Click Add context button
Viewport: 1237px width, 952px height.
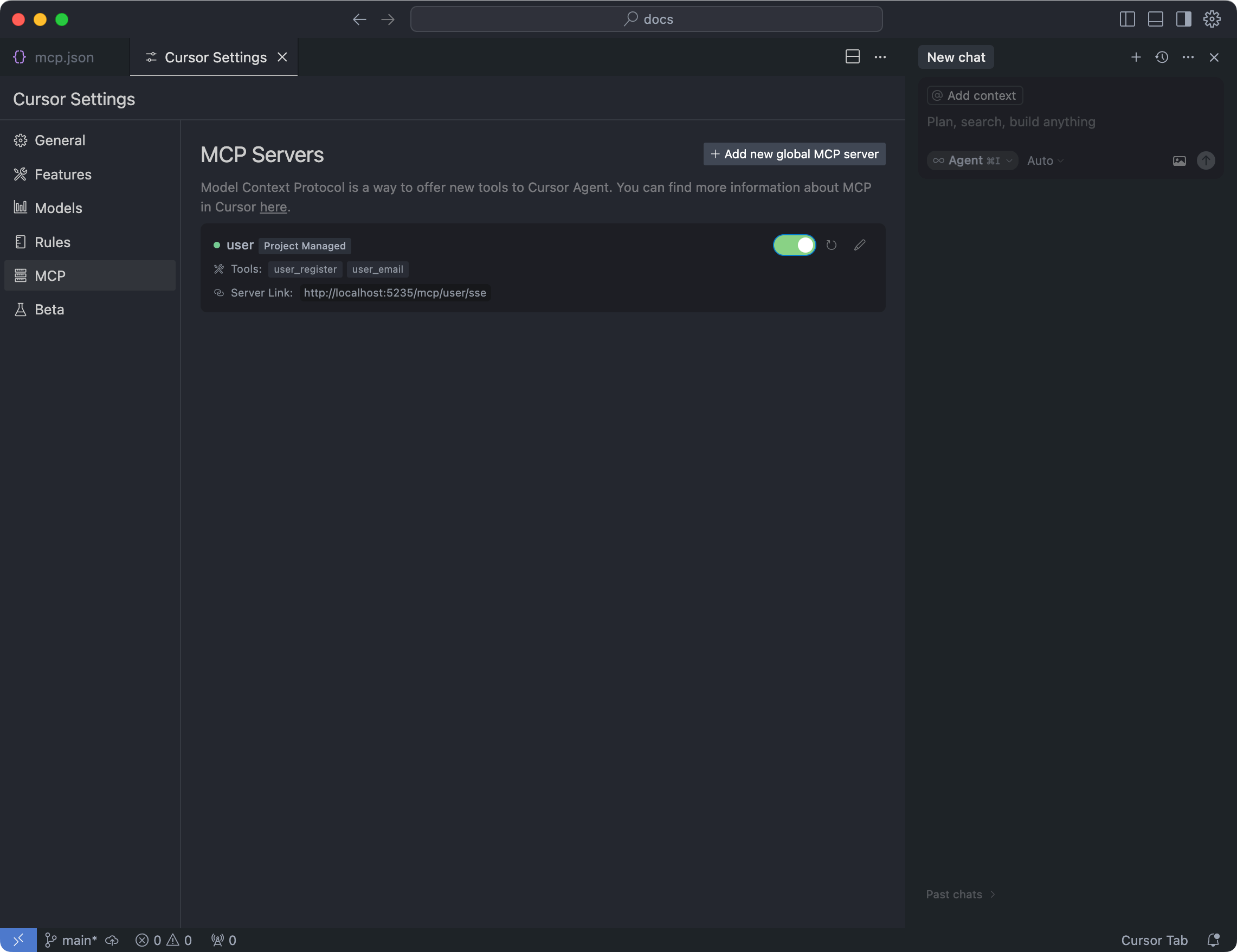975,96
